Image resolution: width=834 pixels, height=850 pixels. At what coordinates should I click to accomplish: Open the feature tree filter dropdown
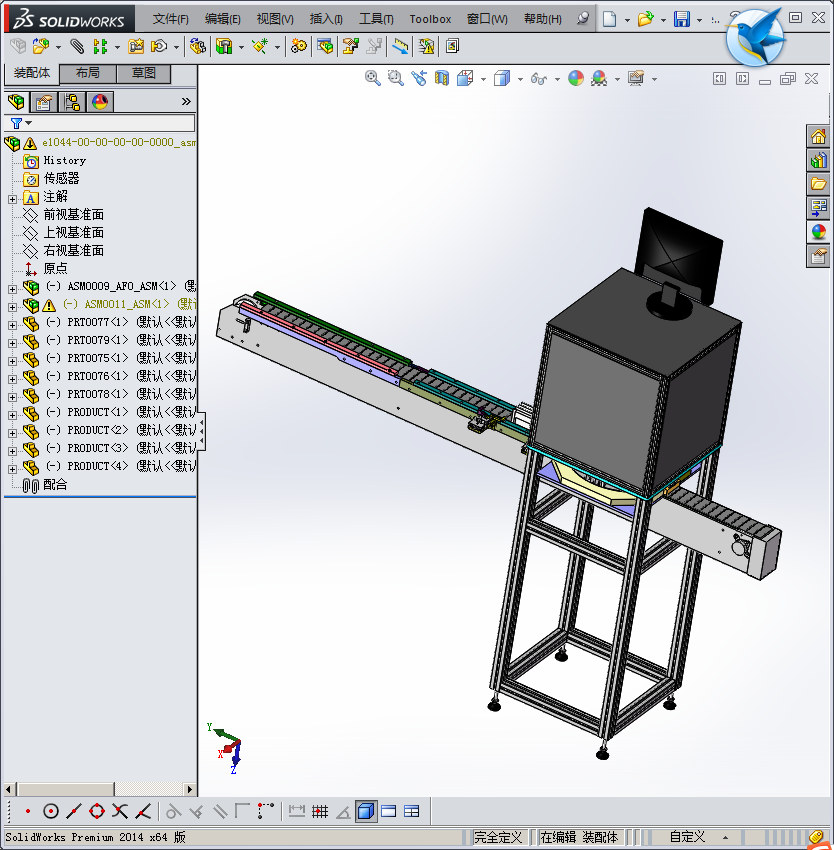(29, 123)
